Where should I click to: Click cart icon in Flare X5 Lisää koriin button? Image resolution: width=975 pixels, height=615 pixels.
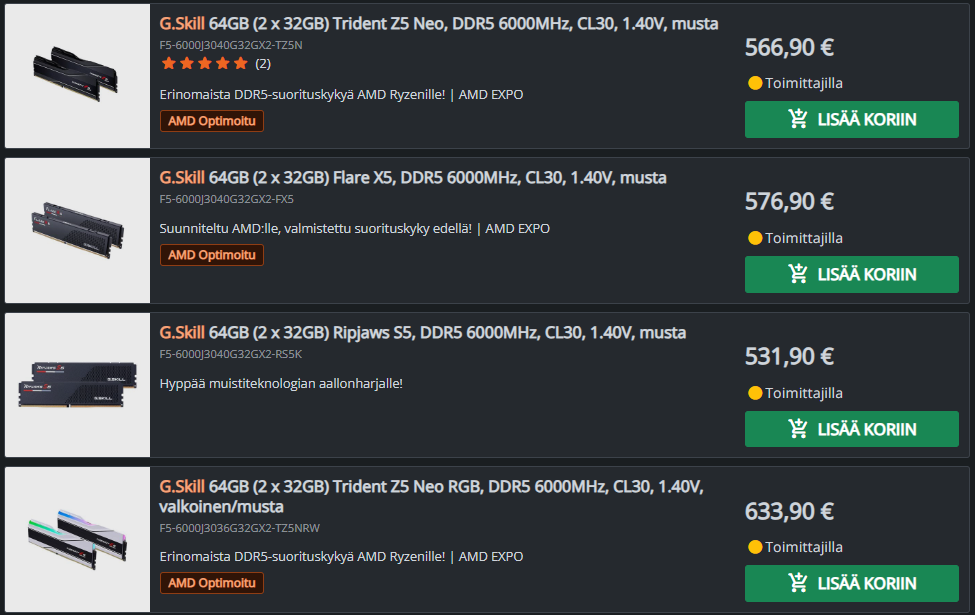[x=798, y=274]
